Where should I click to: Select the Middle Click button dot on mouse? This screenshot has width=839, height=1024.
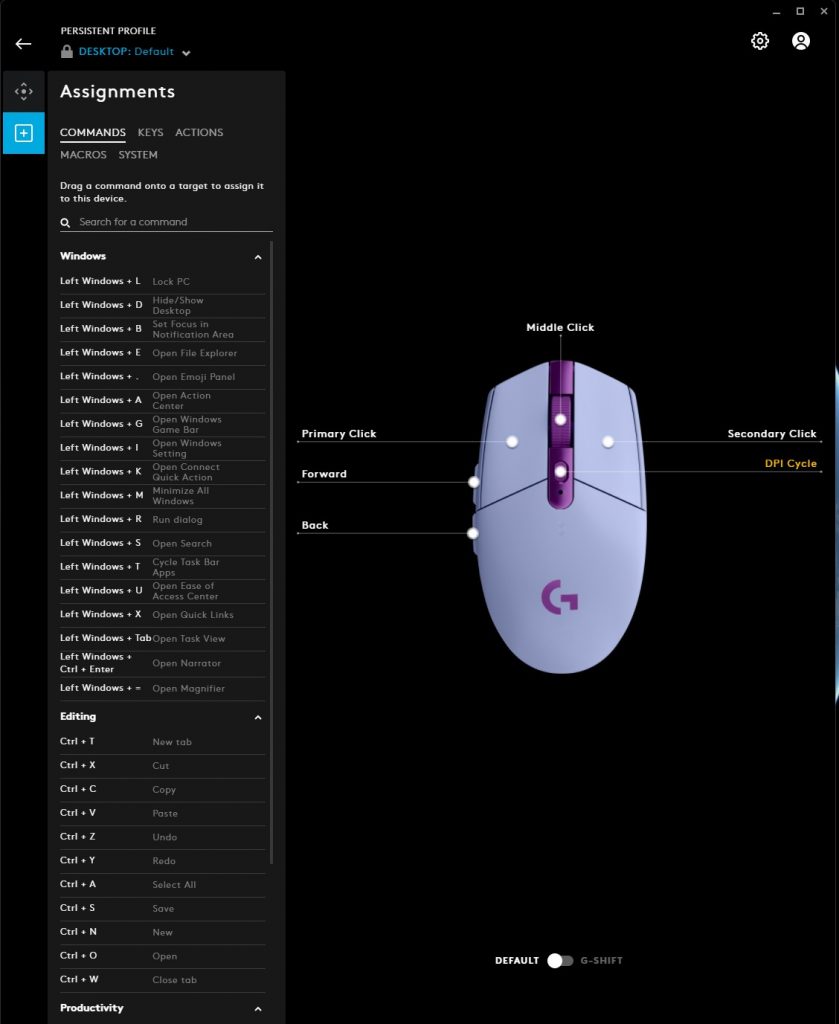pos(560,419)
